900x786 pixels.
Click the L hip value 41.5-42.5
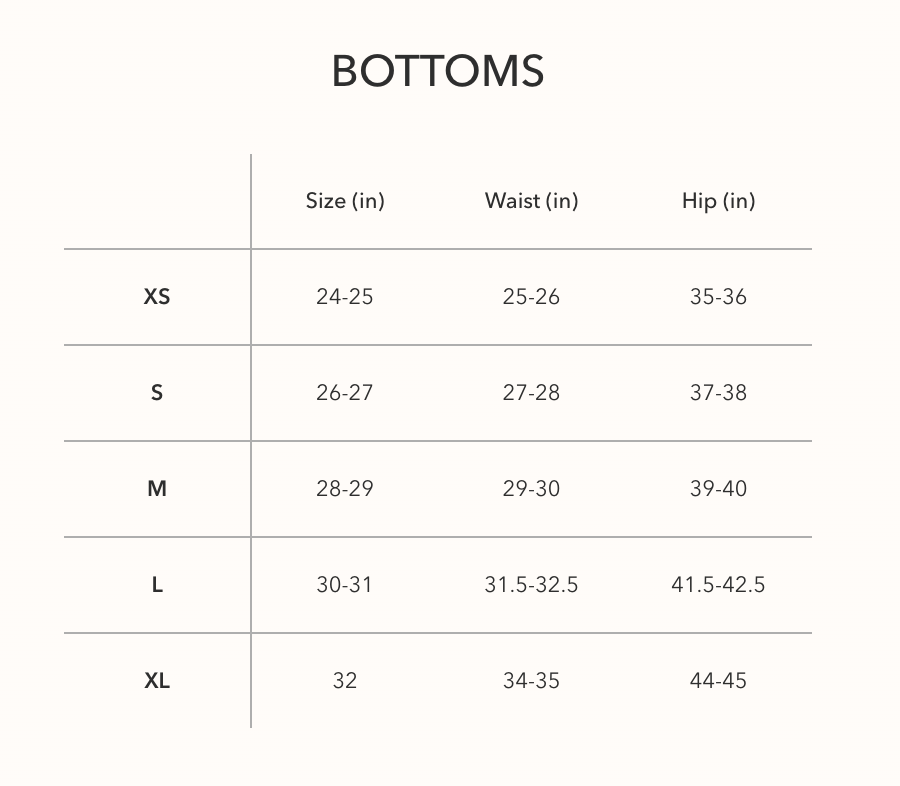[718, 585]
